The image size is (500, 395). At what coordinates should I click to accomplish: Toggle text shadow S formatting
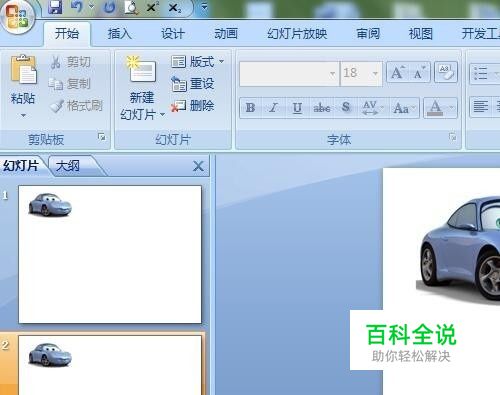click(x=346, y=108)
